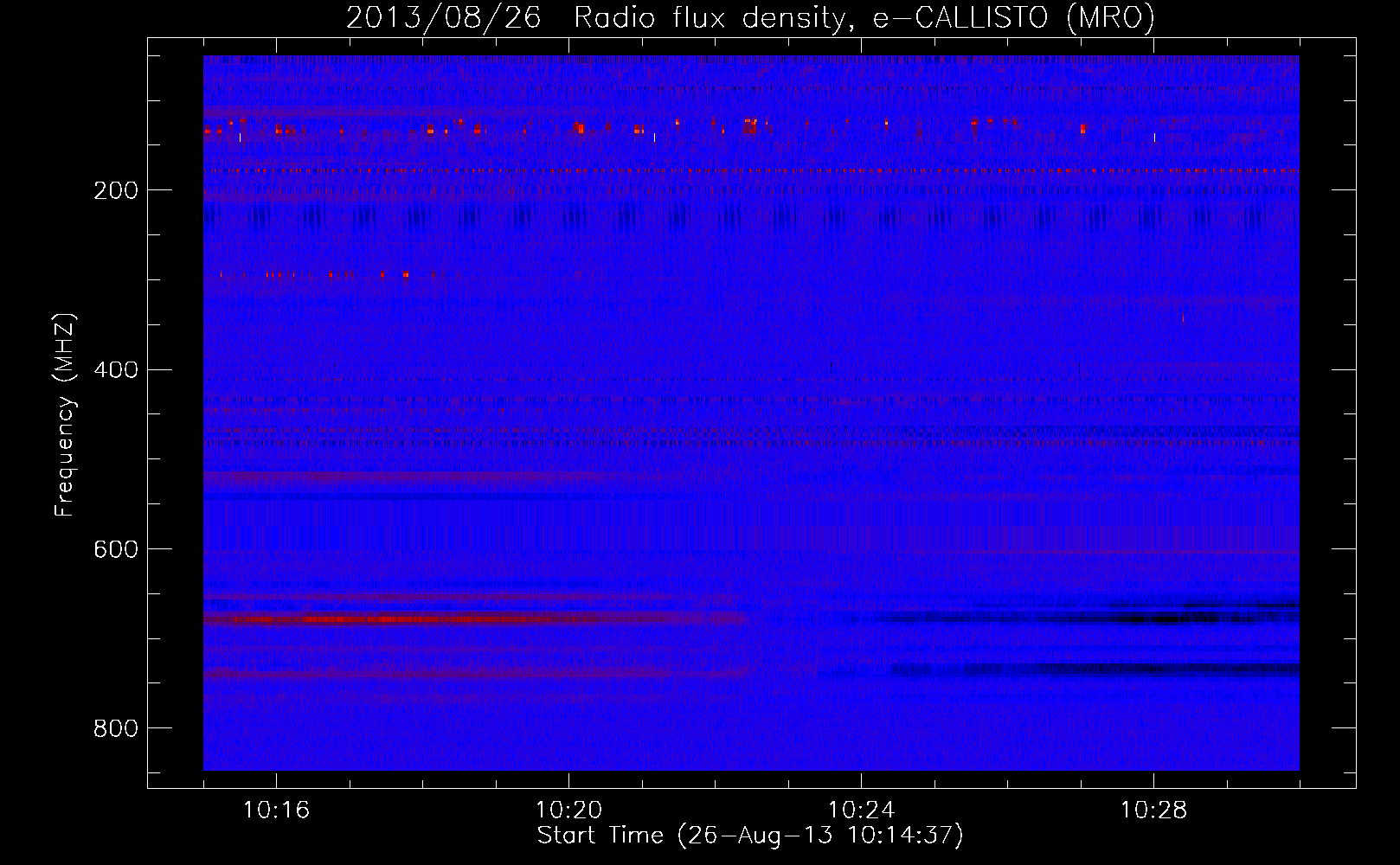Click the 400 frequency tick label

pos(115,370)
